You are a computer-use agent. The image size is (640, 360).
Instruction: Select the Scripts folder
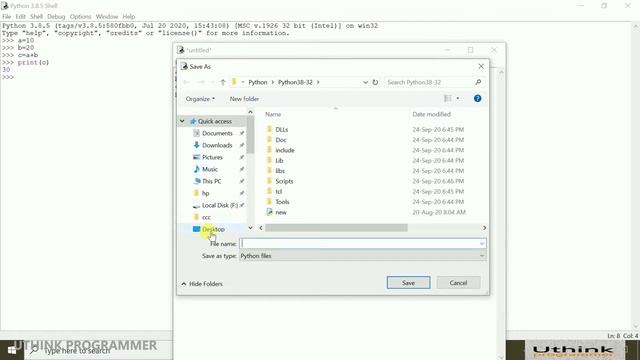284,181
